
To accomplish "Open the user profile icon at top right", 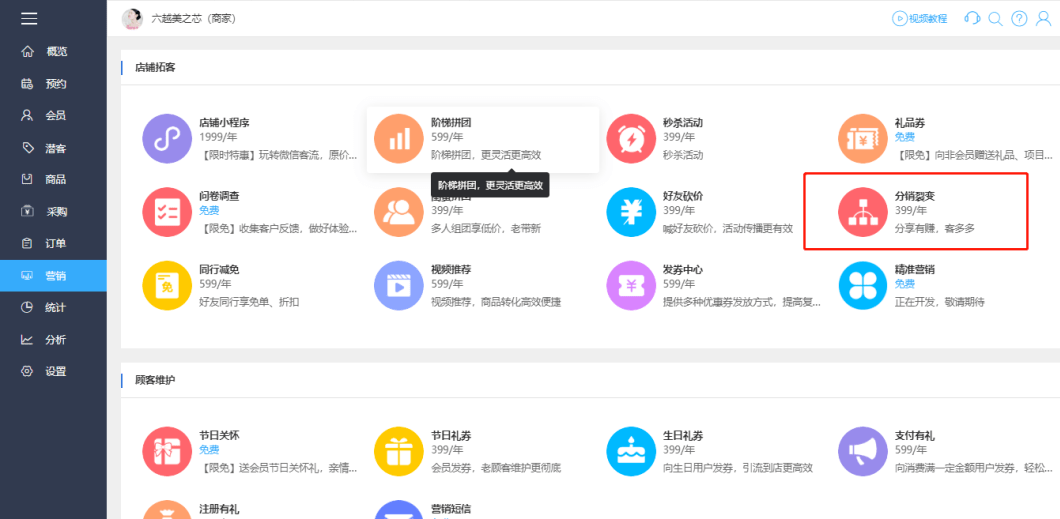I will point(1043,19).
